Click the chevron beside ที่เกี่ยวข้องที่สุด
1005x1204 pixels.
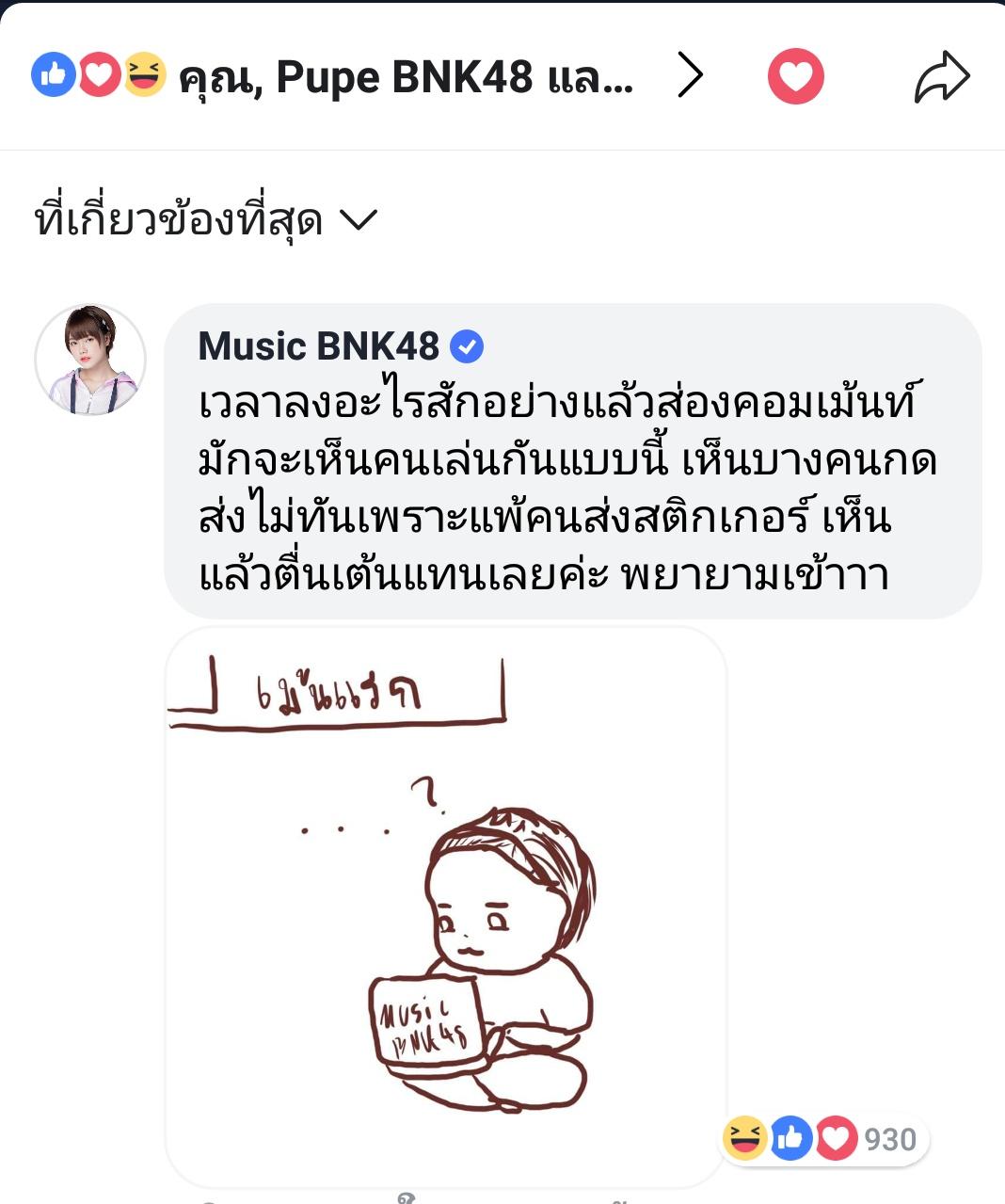(x=358, y=220)
